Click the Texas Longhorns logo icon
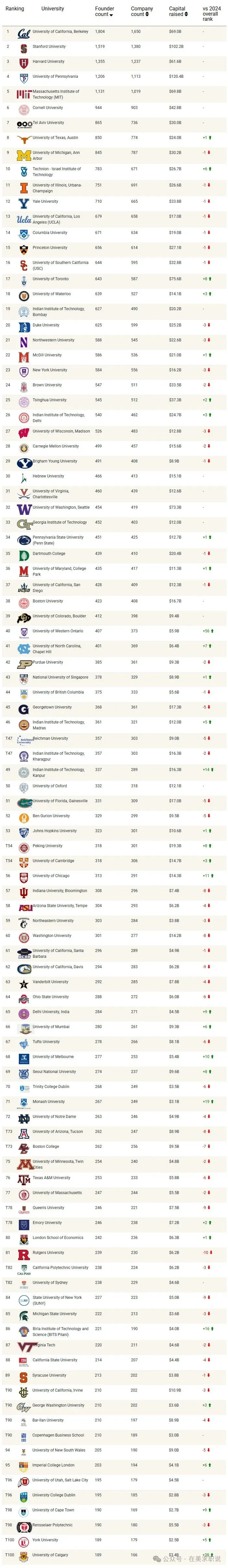 click(x=24, y=139)
